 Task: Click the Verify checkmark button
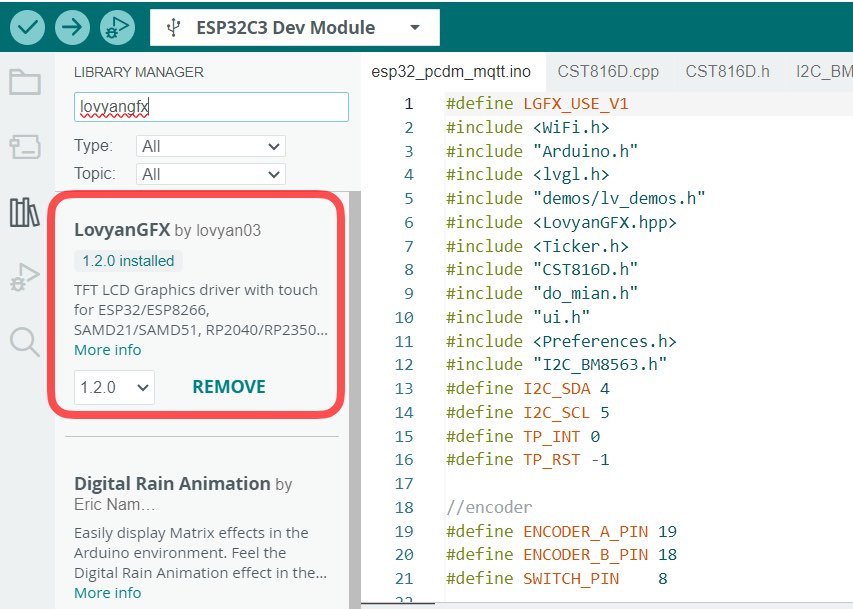coord(27,27)
